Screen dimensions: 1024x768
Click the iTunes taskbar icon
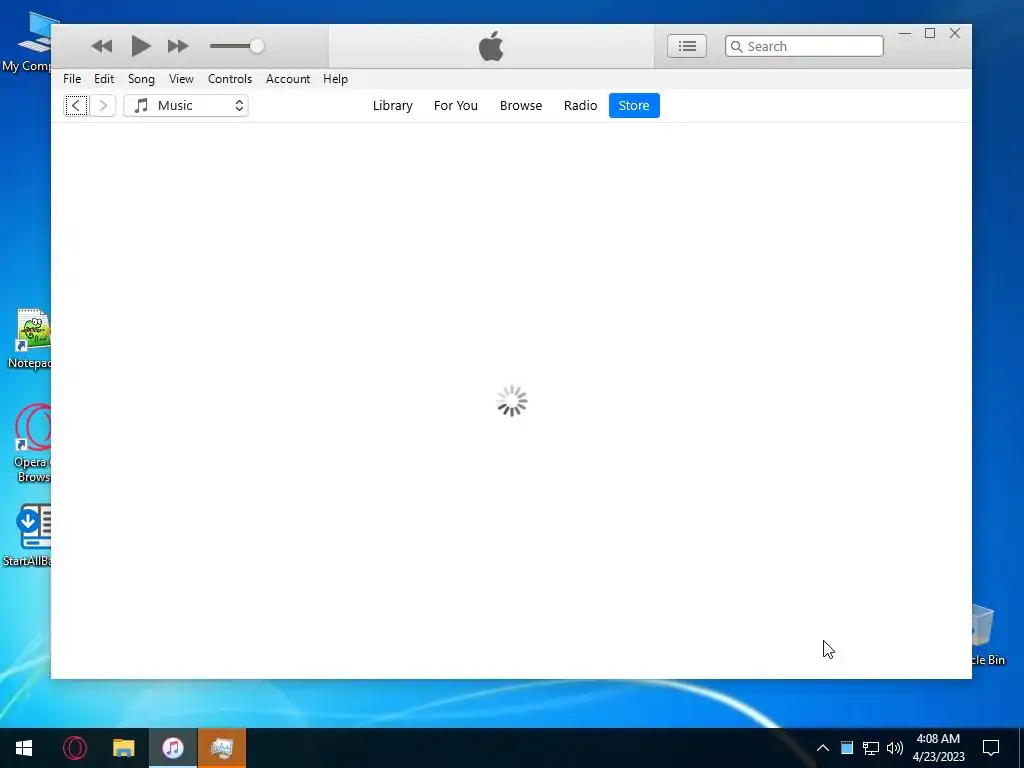(x=173, y=748)
